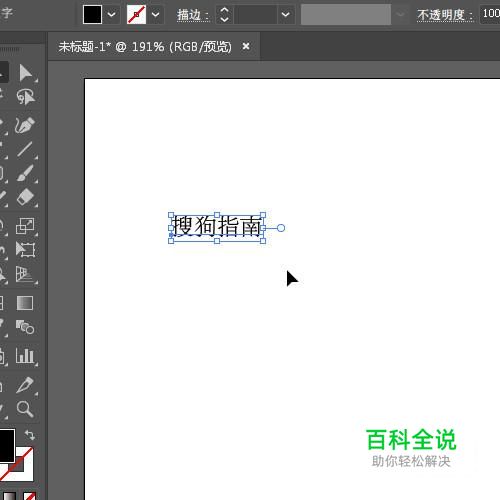The height and width of the screenshot is (500, 500).
Task: Select the Paintbrush tool
Action: [x=25, y=173]
